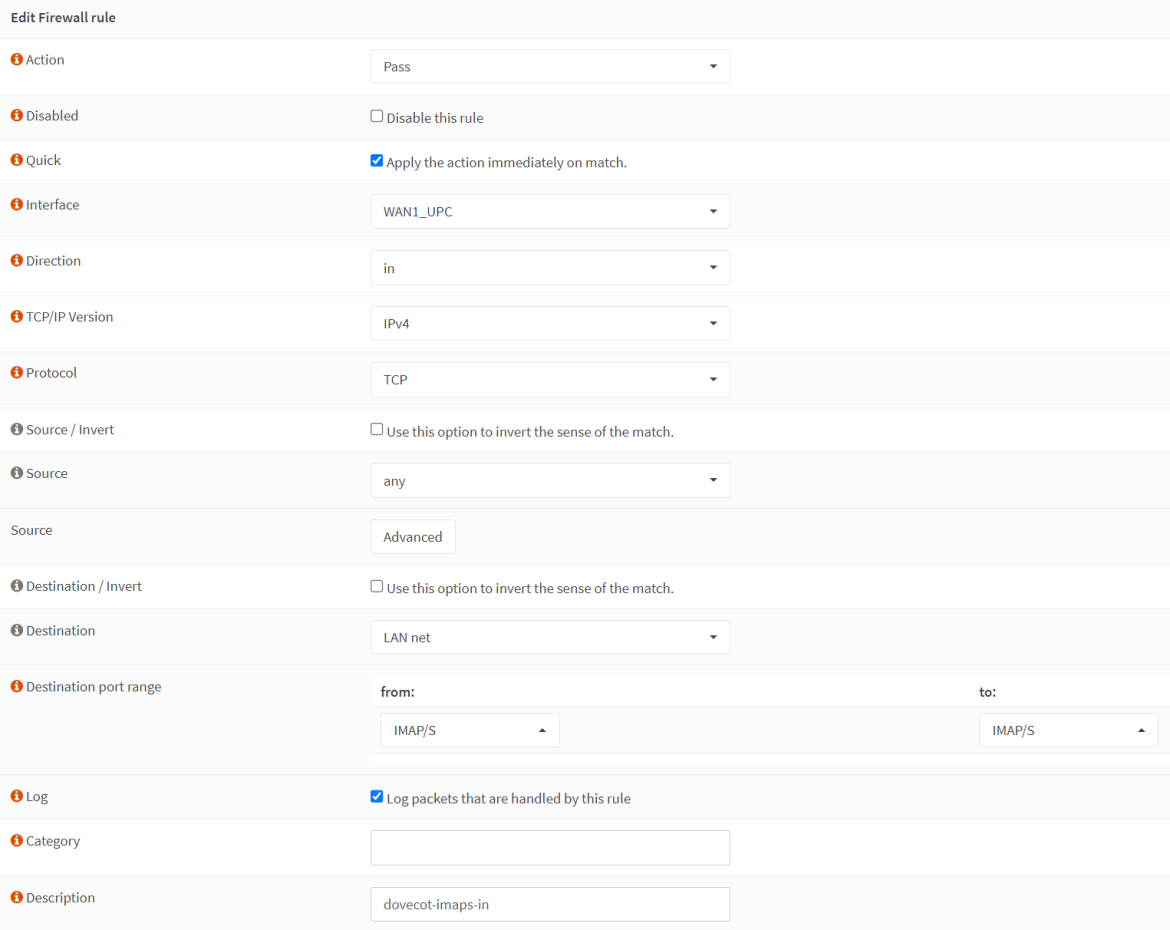Click the empty Category input field
The height and width of the screenshot is (930, 1170).
coord(550,848)
